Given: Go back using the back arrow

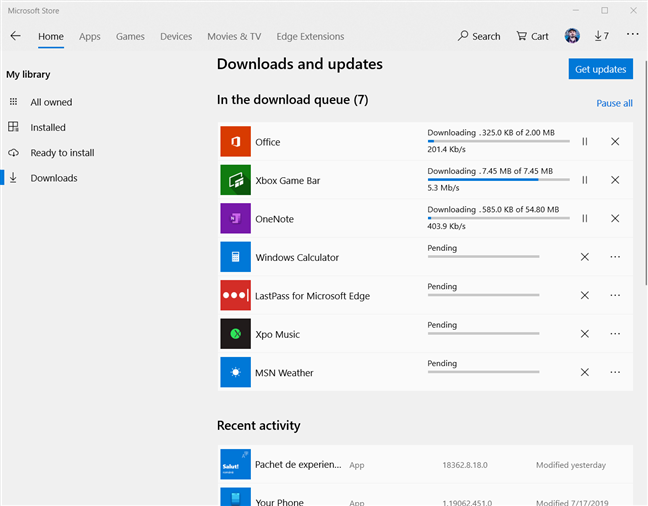Looking at the screenshot, I should (x=16, y=36).
